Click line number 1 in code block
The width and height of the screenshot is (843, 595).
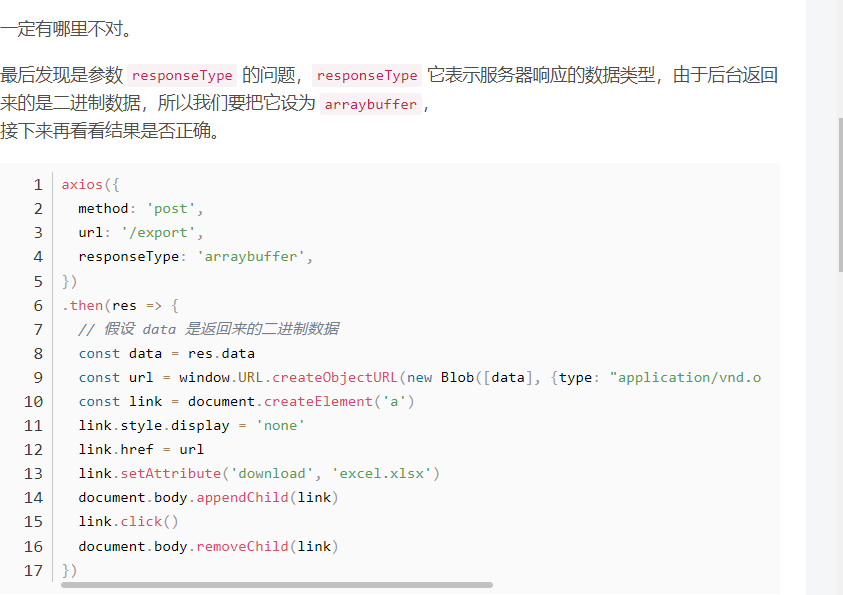click(x=38, y=185)
